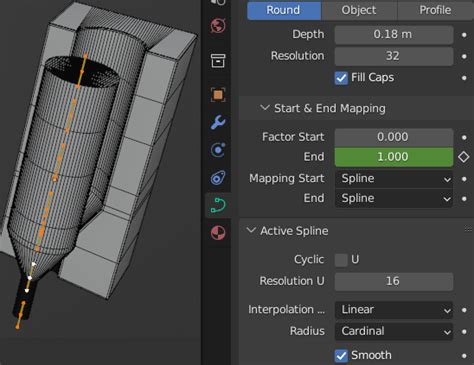Switch to the Profile bevel tab

(436, 10)
